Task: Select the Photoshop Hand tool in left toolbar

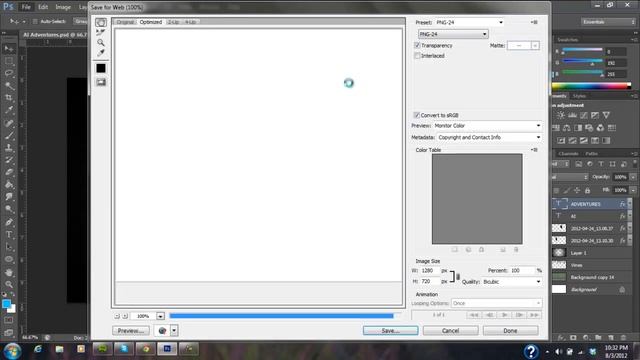Action: click(x=9, y=272)
